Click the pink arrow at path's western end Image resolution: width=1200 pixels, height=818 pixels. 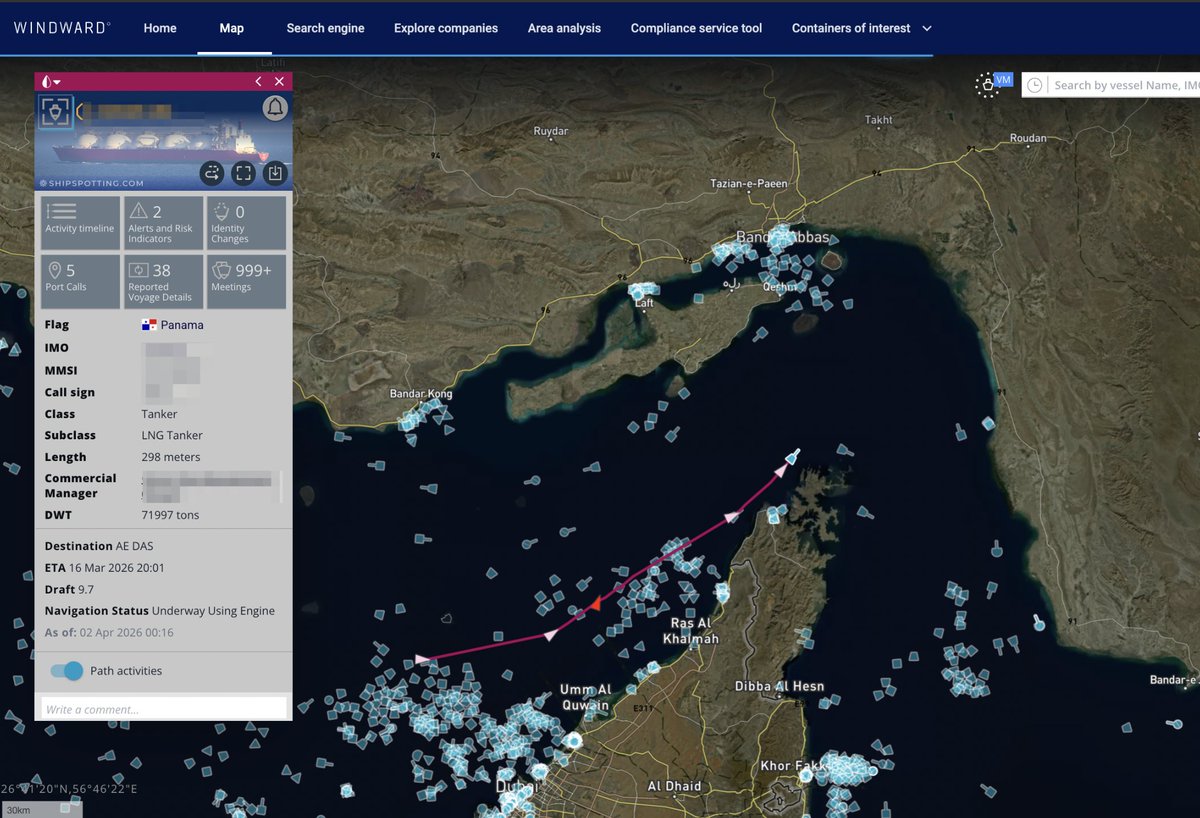423,658
